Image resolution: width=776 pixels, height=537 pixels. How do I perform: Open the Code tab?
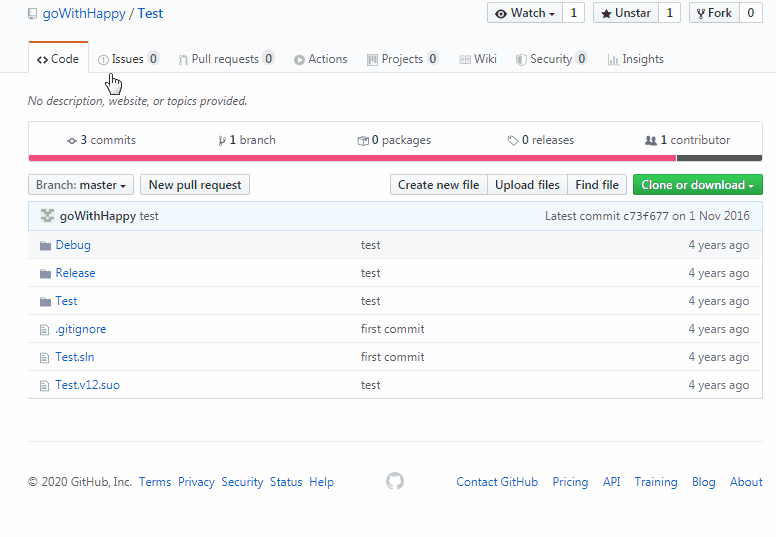pos(58,59)
